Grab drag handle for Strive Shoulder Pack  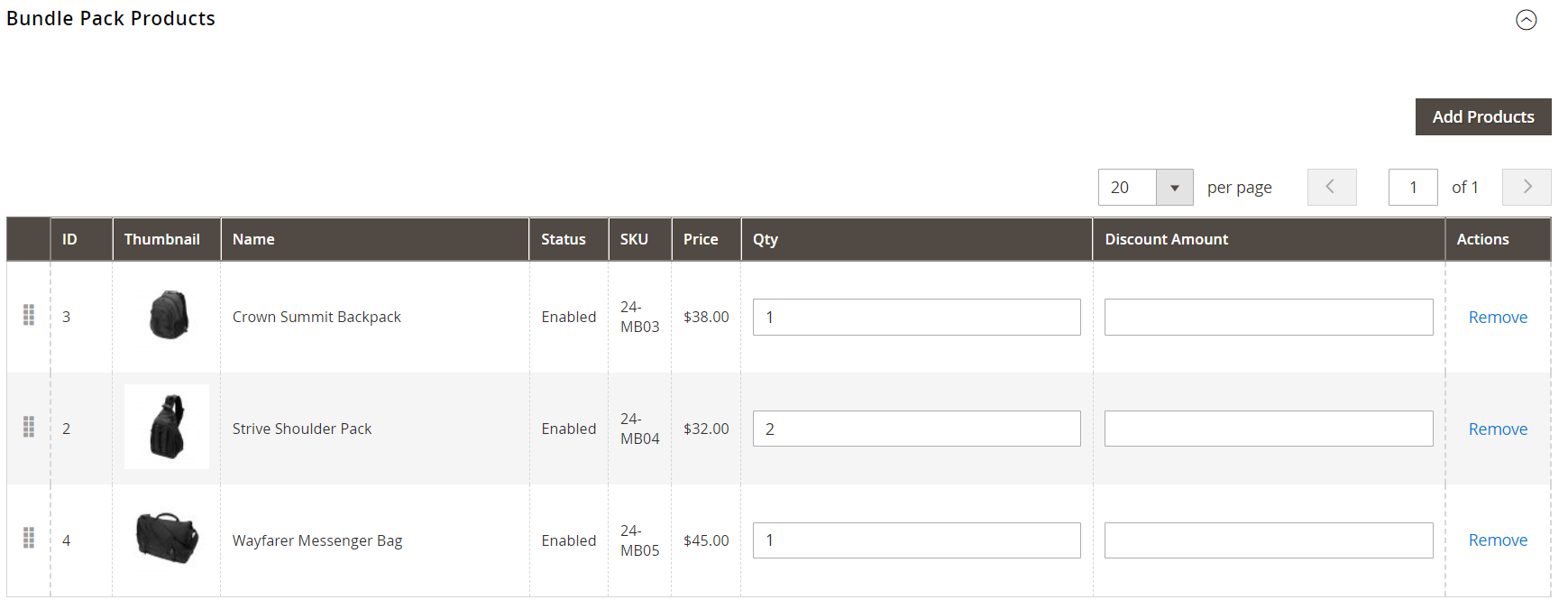(29, 427)
